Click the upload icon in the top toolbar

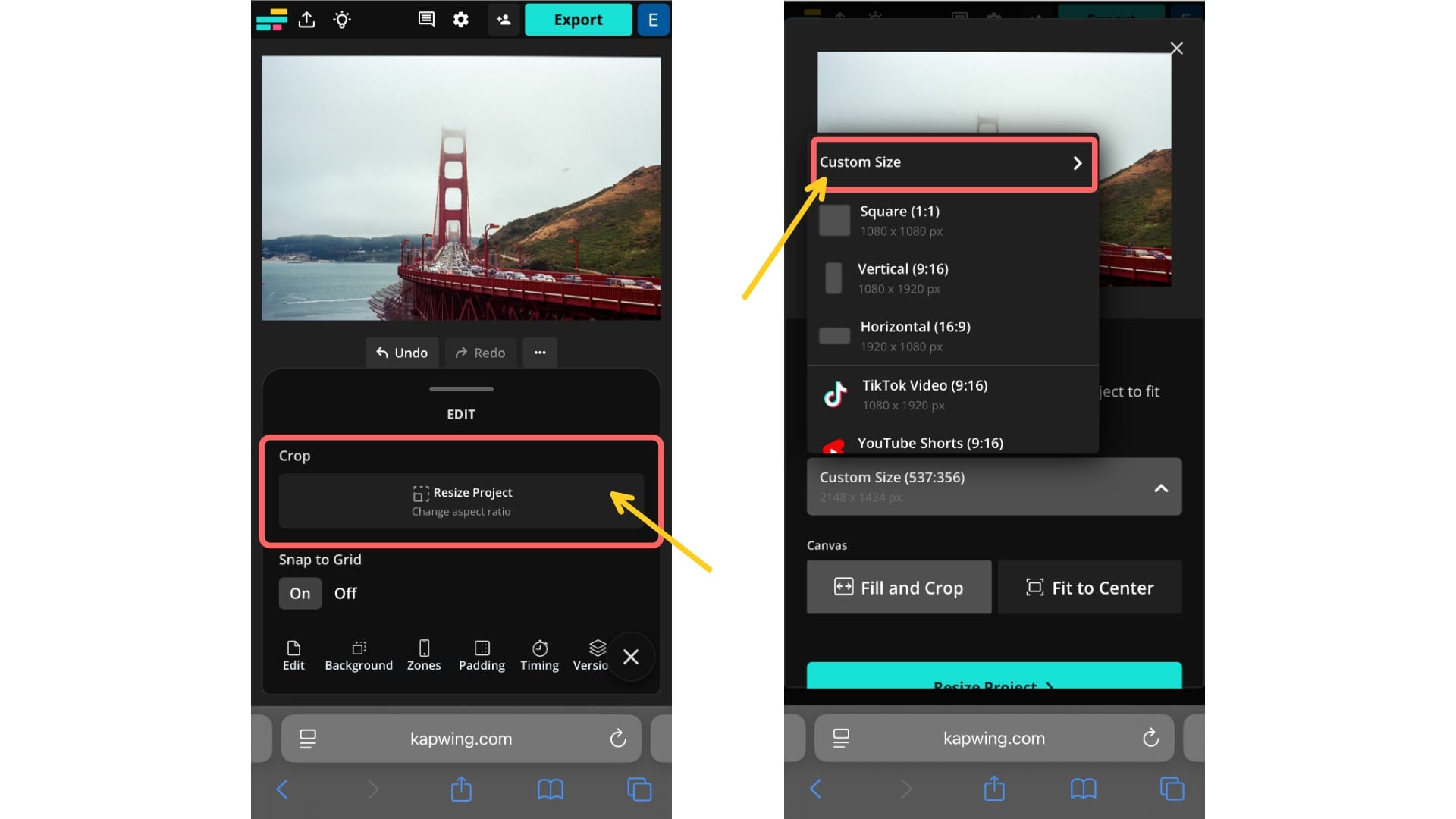click(x=307, y=20)
